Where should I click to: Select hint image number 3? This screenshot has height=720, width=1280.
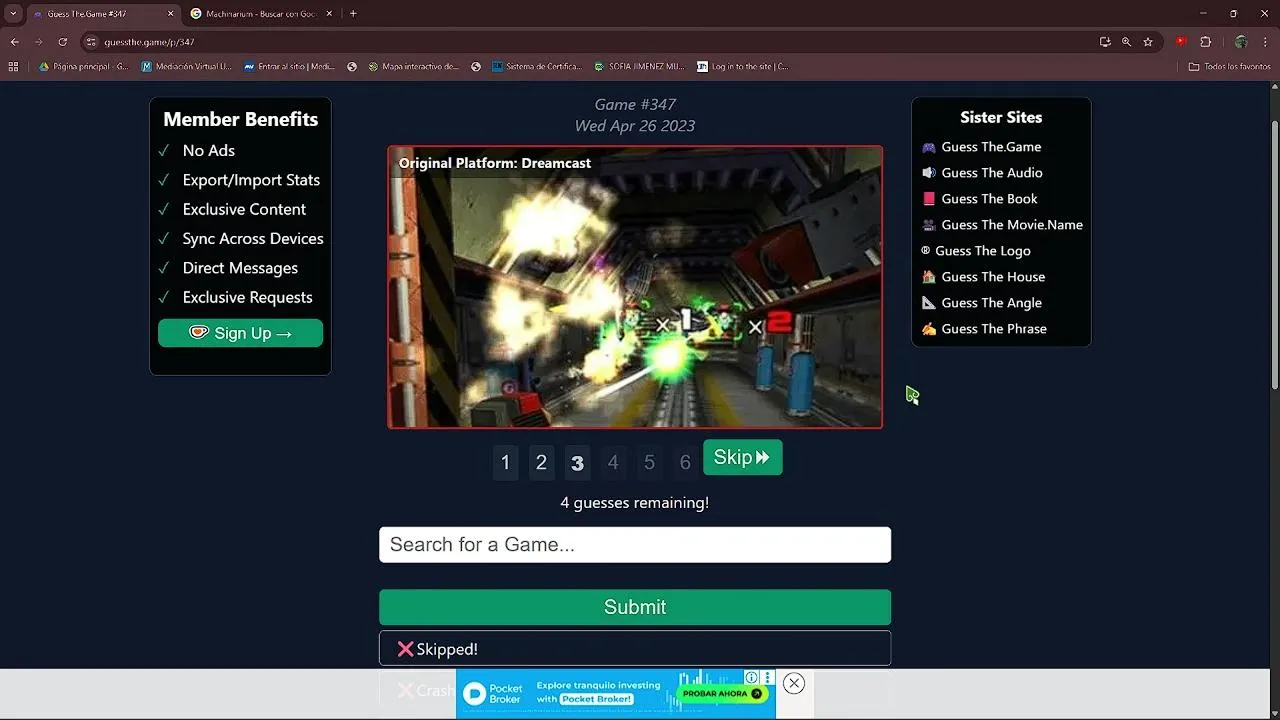point(577,462)
